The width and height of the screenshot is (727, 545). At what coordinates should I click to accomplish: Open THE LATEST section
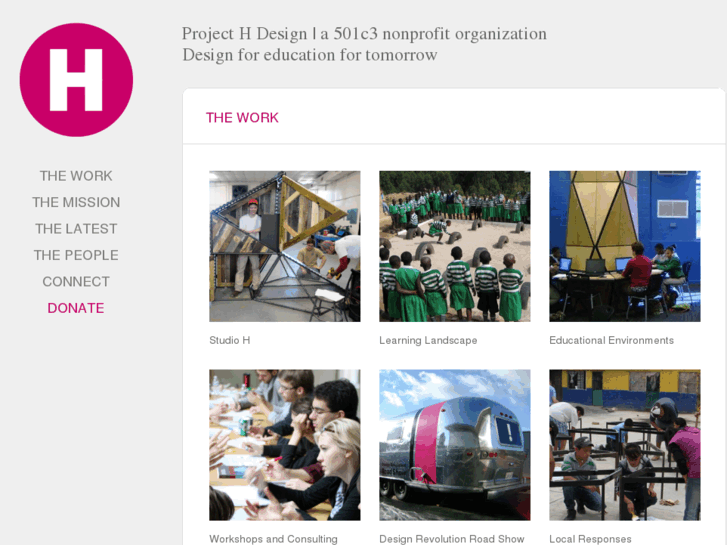pos(76,229)
